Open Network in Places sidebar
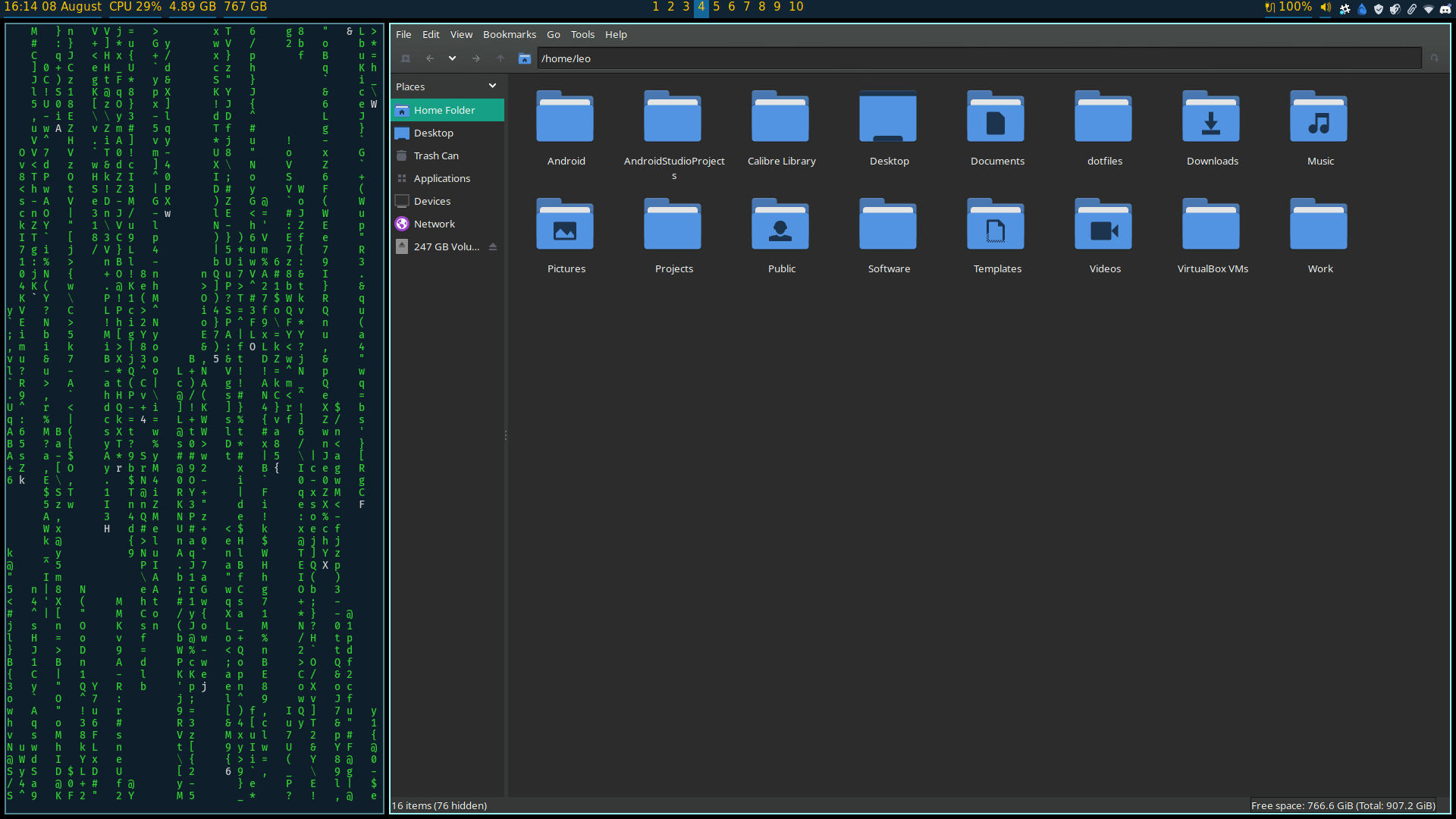The width and height of the screenshot is (1456, 819). tap(447, 224)
